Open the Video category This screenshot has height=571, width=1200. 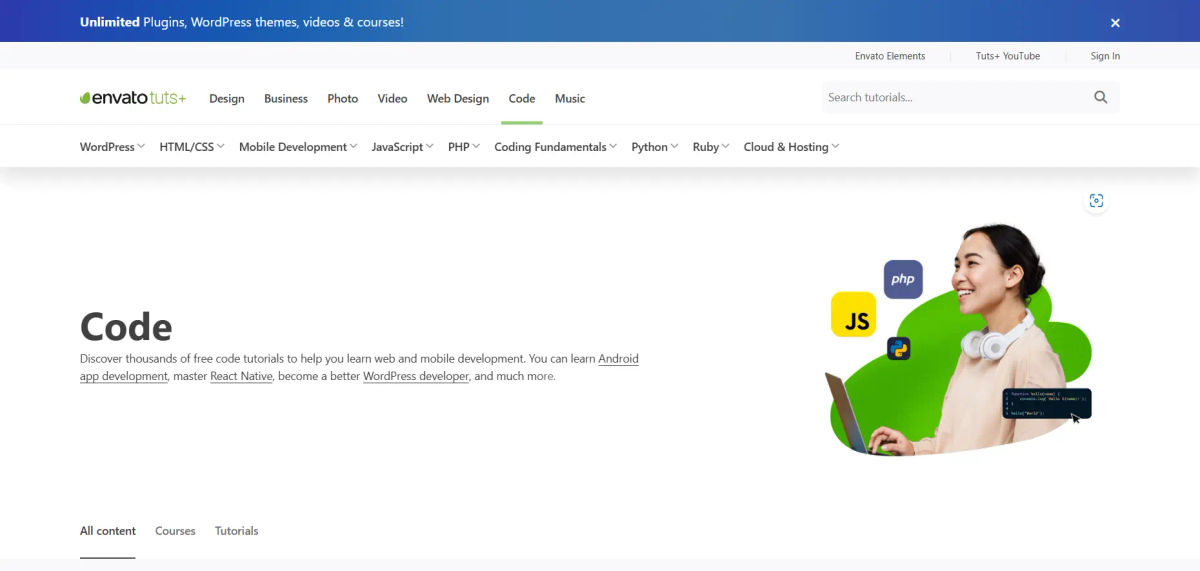point(392,98)
